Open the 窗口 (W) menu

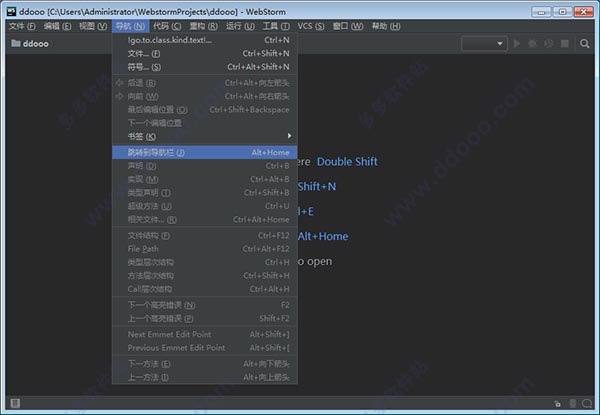[x=348, y=26]
